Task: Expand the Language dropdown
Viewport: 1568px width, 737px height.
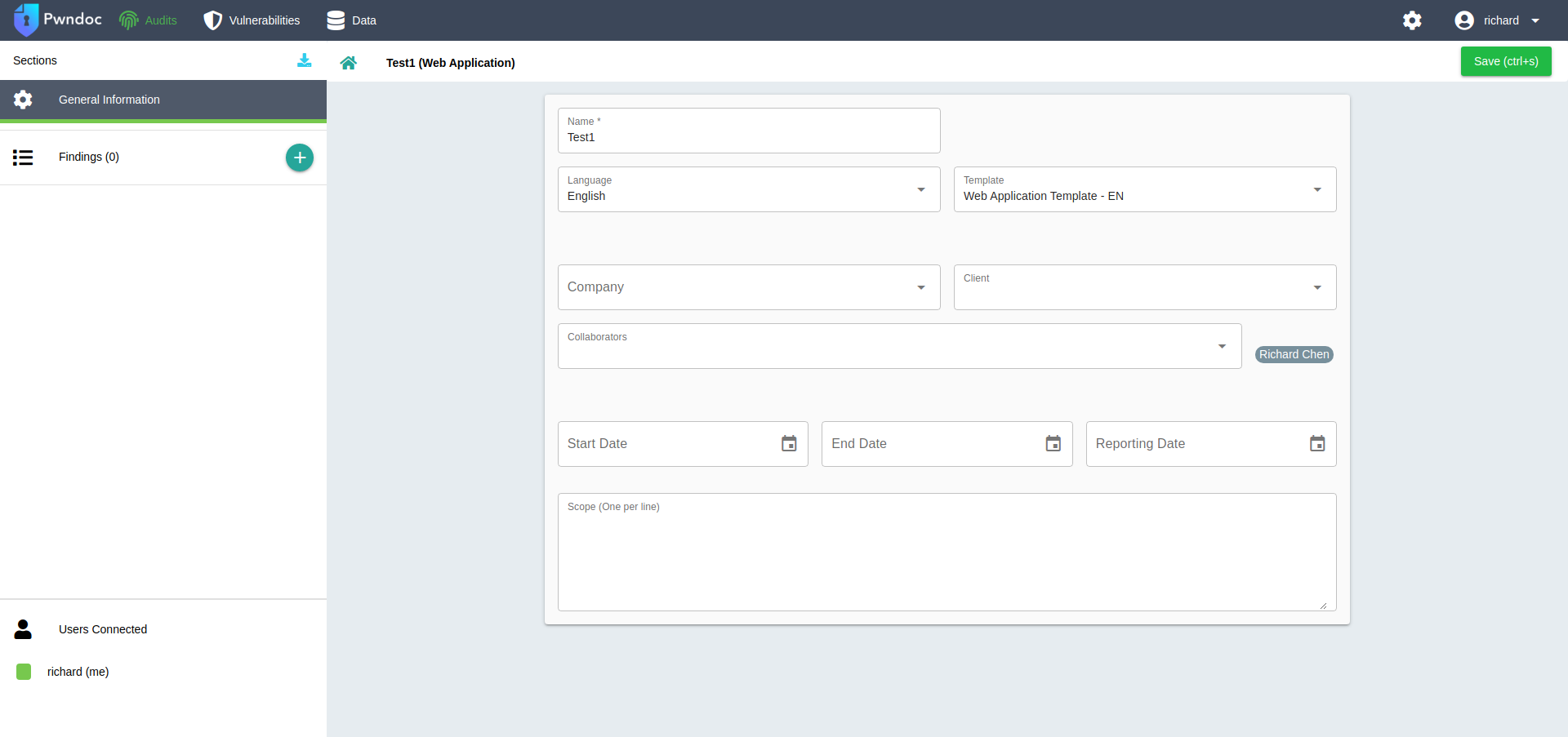Action: [920, 189]
